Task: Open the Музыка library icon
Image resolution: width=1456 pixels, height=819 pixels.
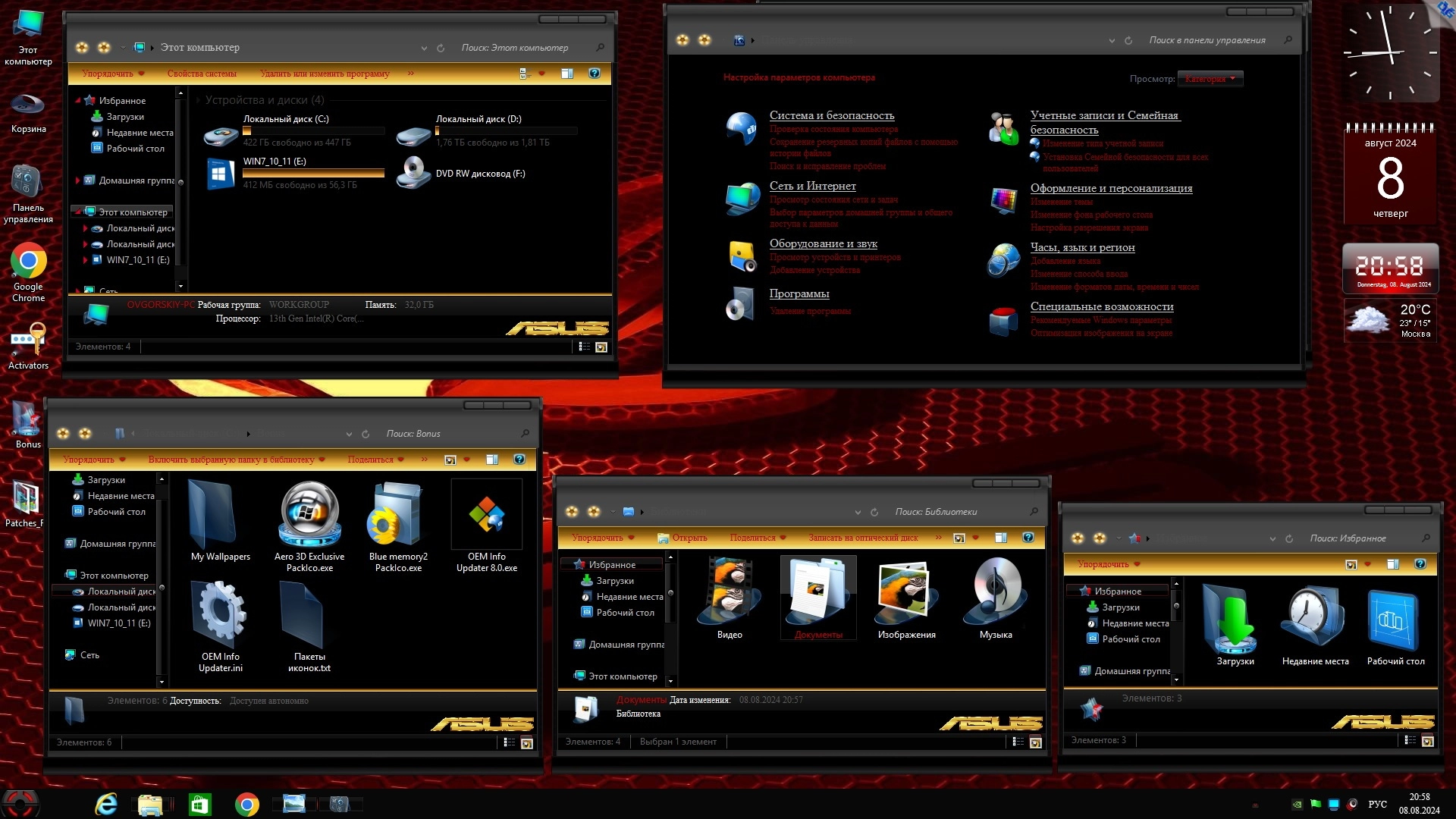Action: pos(995,592)
